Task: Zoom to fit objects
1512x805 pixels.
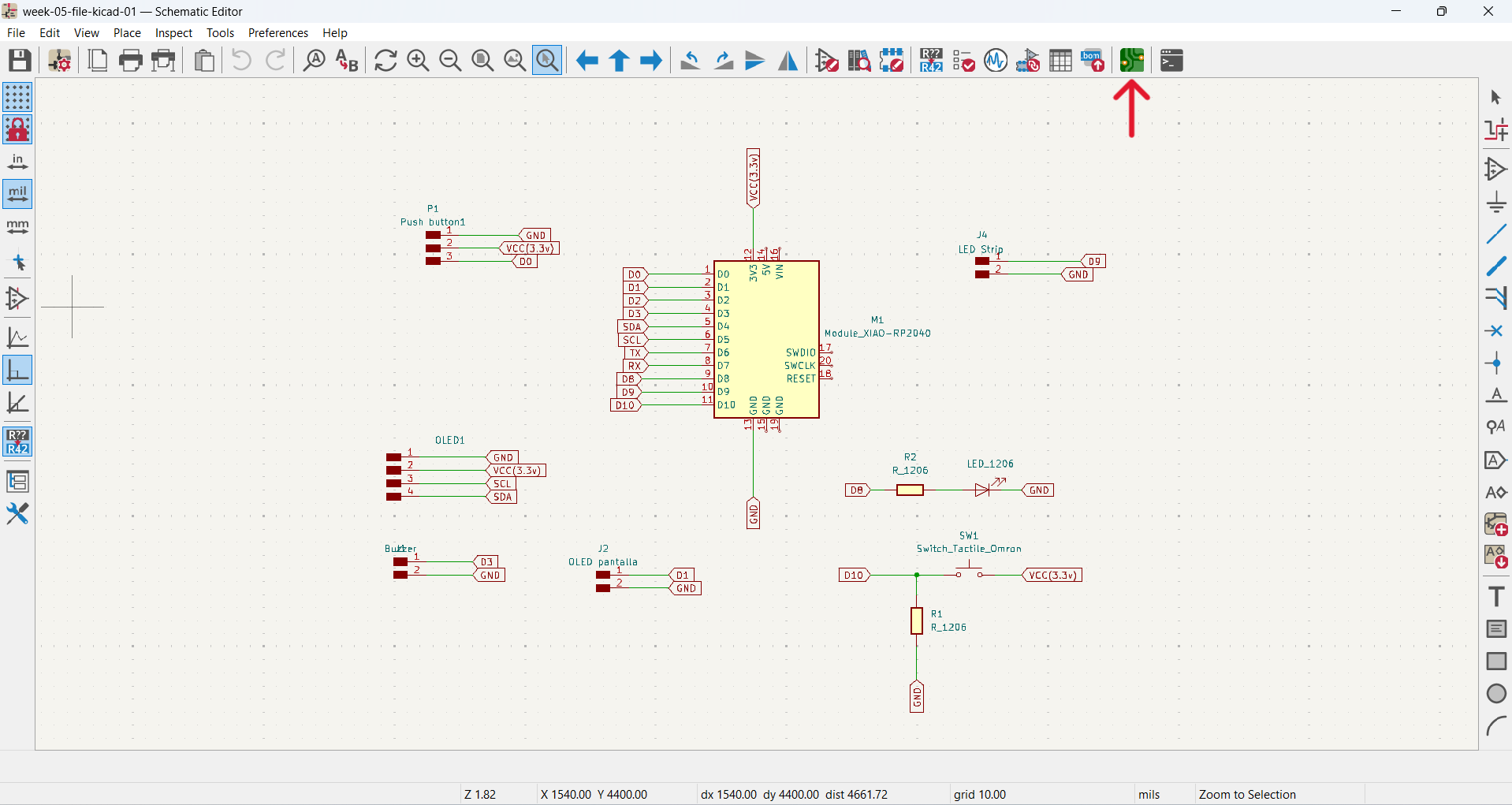Action: (515, 60)
